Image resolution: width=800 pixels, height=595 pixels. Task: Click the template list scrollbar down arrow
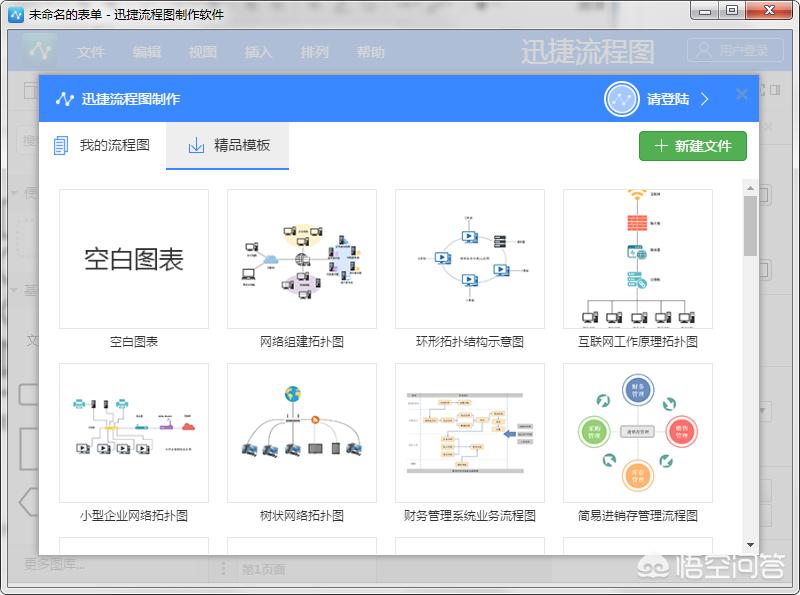[x=750, y=544]
